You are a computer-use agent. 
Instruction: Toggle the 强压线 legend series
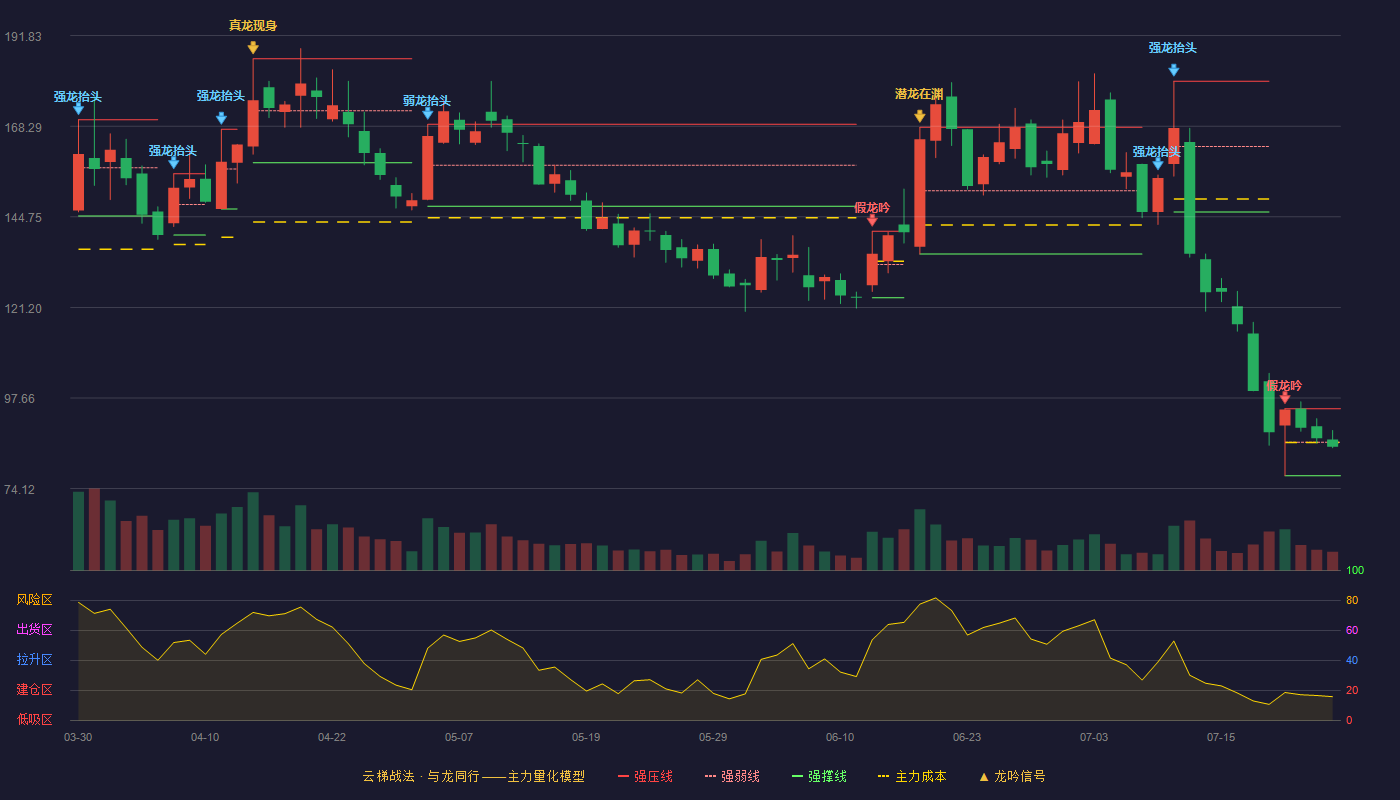tap(645, 776)
